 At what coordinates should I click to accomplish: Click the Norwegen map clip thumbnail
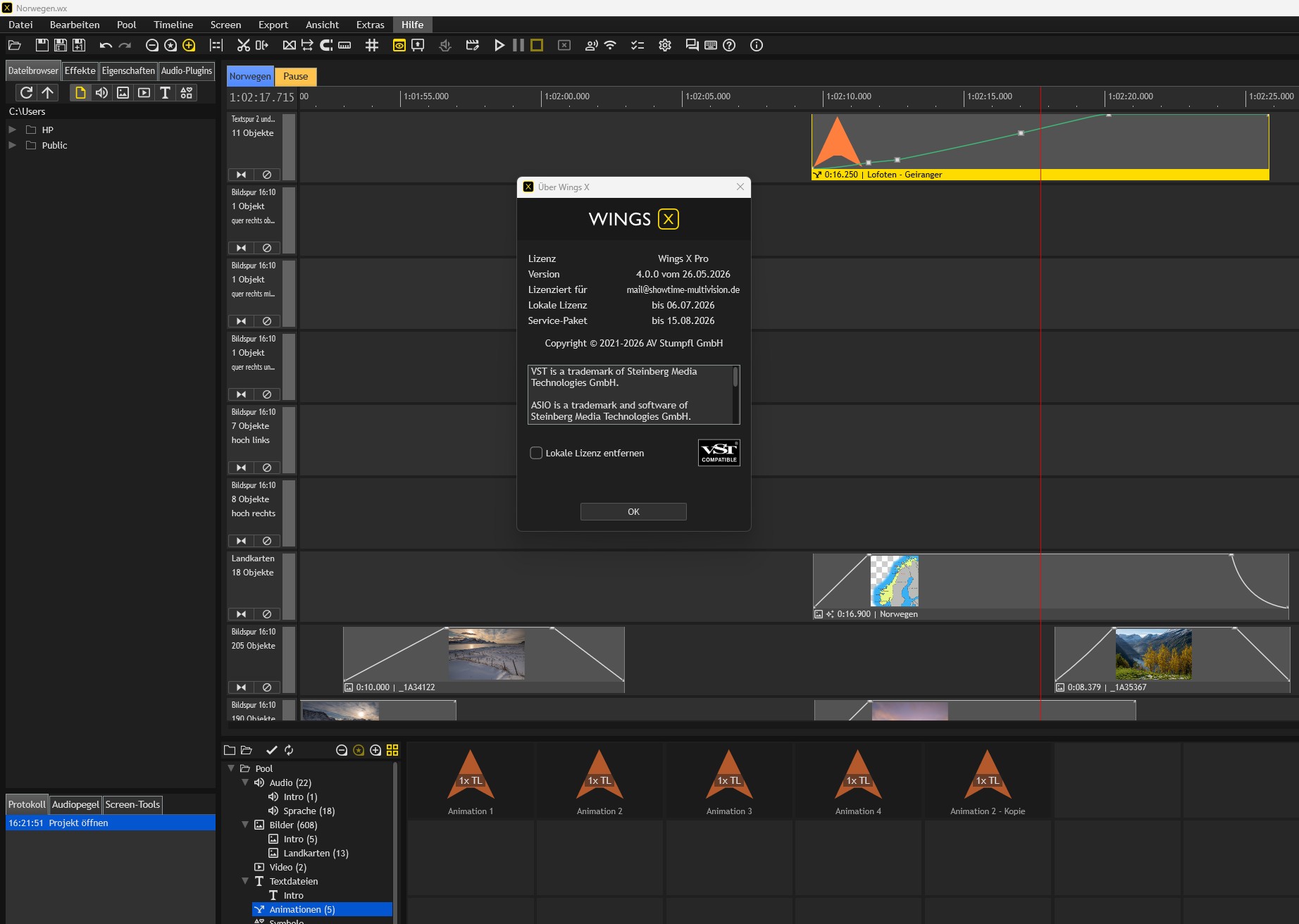coord(895,581)
